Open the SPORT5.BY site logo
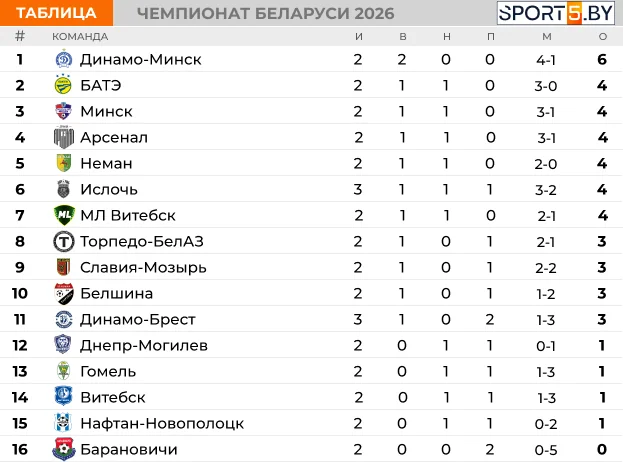The height and width of the screenshot is (462, 623). pyautogui.click(x=555, y=13)
